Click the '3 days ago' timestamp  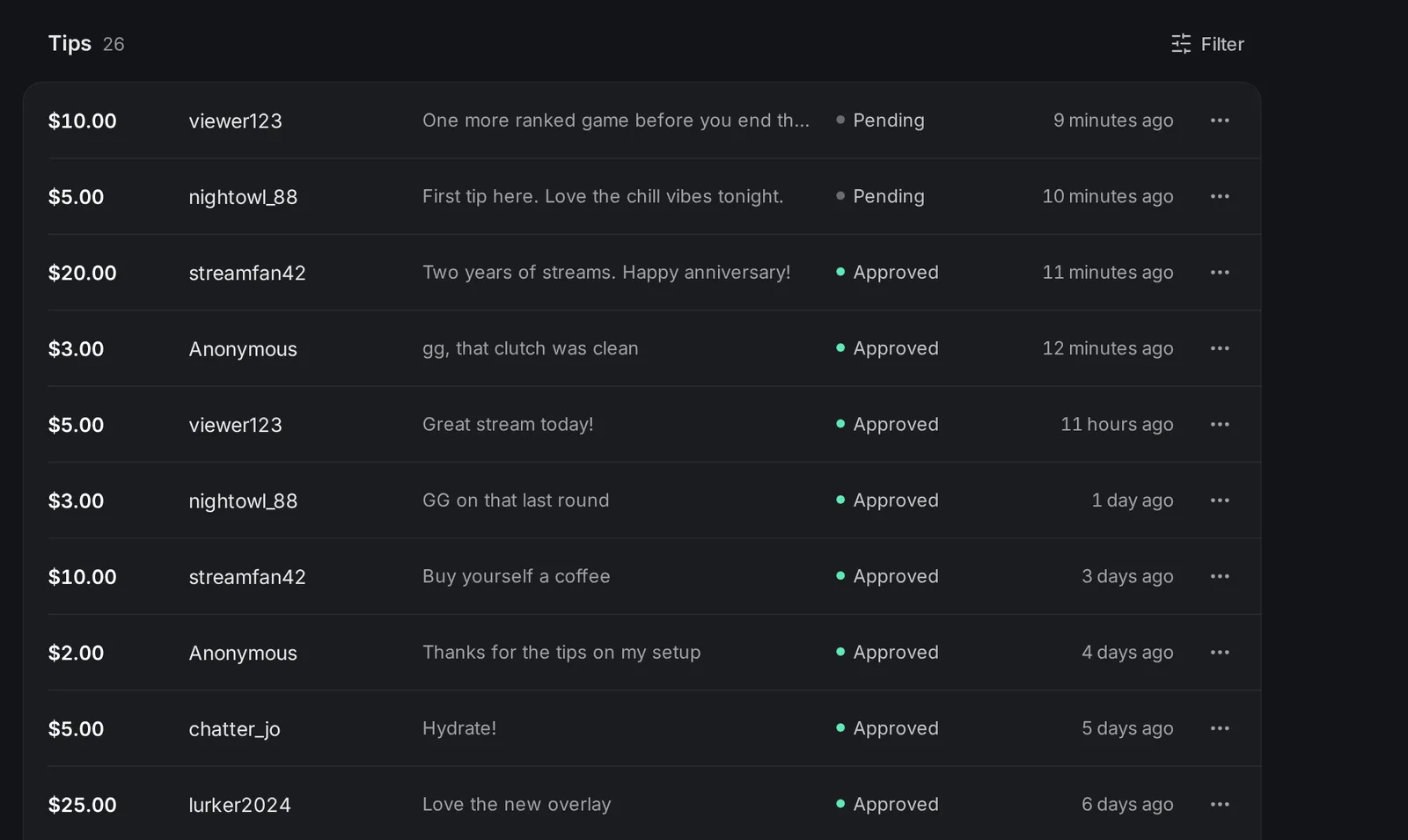[1127, 576]
